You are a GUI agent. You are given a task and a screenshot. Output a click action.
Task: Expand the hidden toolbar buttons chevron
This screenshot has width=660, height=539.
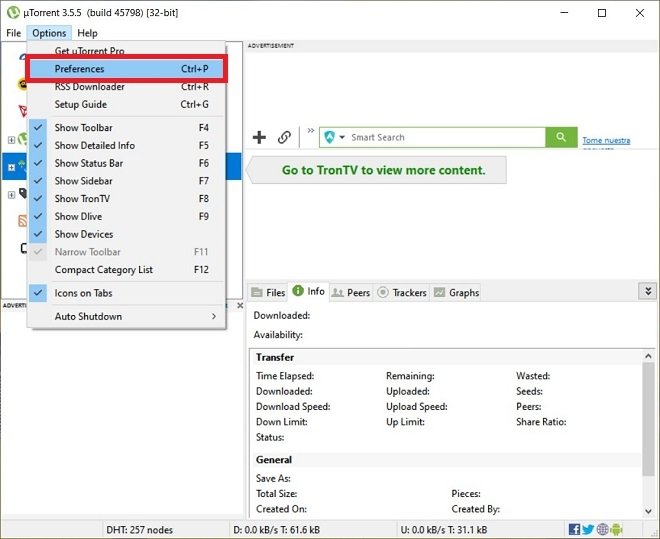(x=311, y=130)
